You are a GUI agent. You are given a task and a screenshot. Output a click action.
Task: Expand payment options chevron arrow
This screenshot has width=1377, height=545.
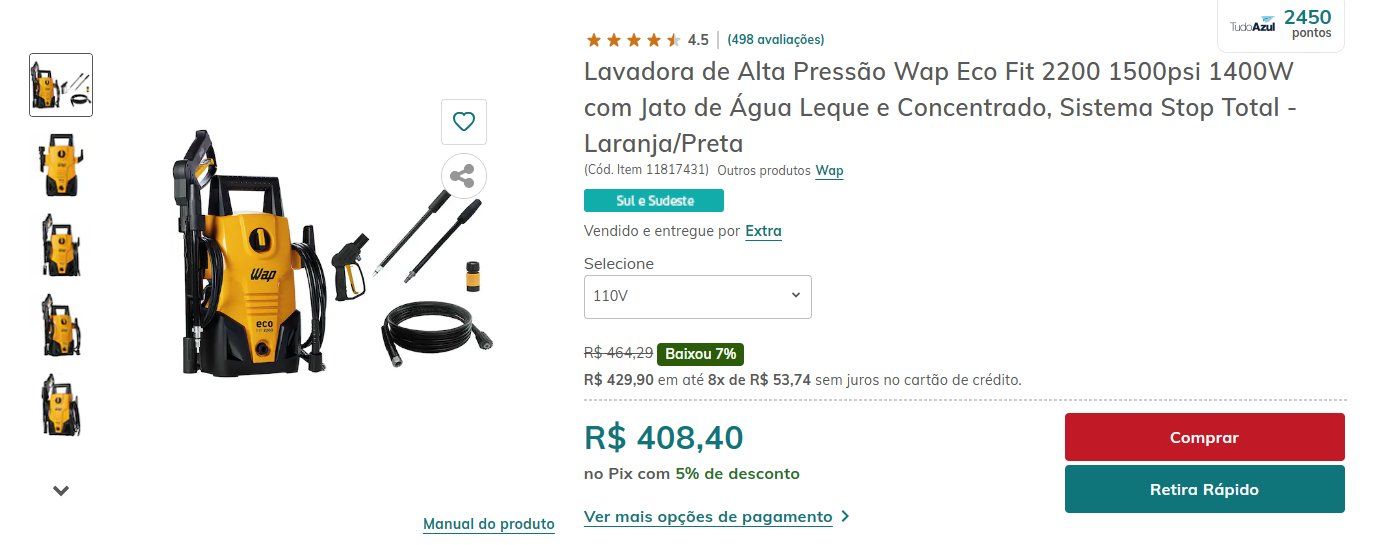click(846, 517)
